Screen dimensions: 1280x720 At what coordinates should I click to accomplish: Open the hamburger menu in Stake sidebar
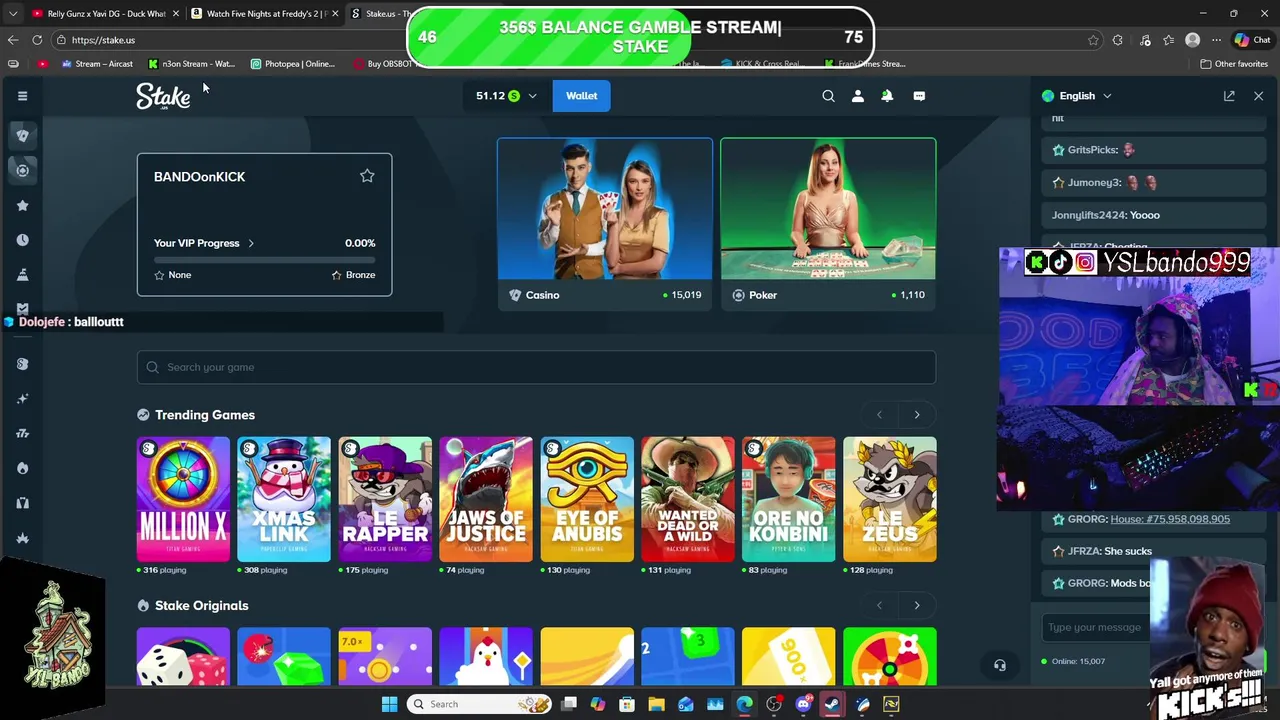[x=22, y=96]
